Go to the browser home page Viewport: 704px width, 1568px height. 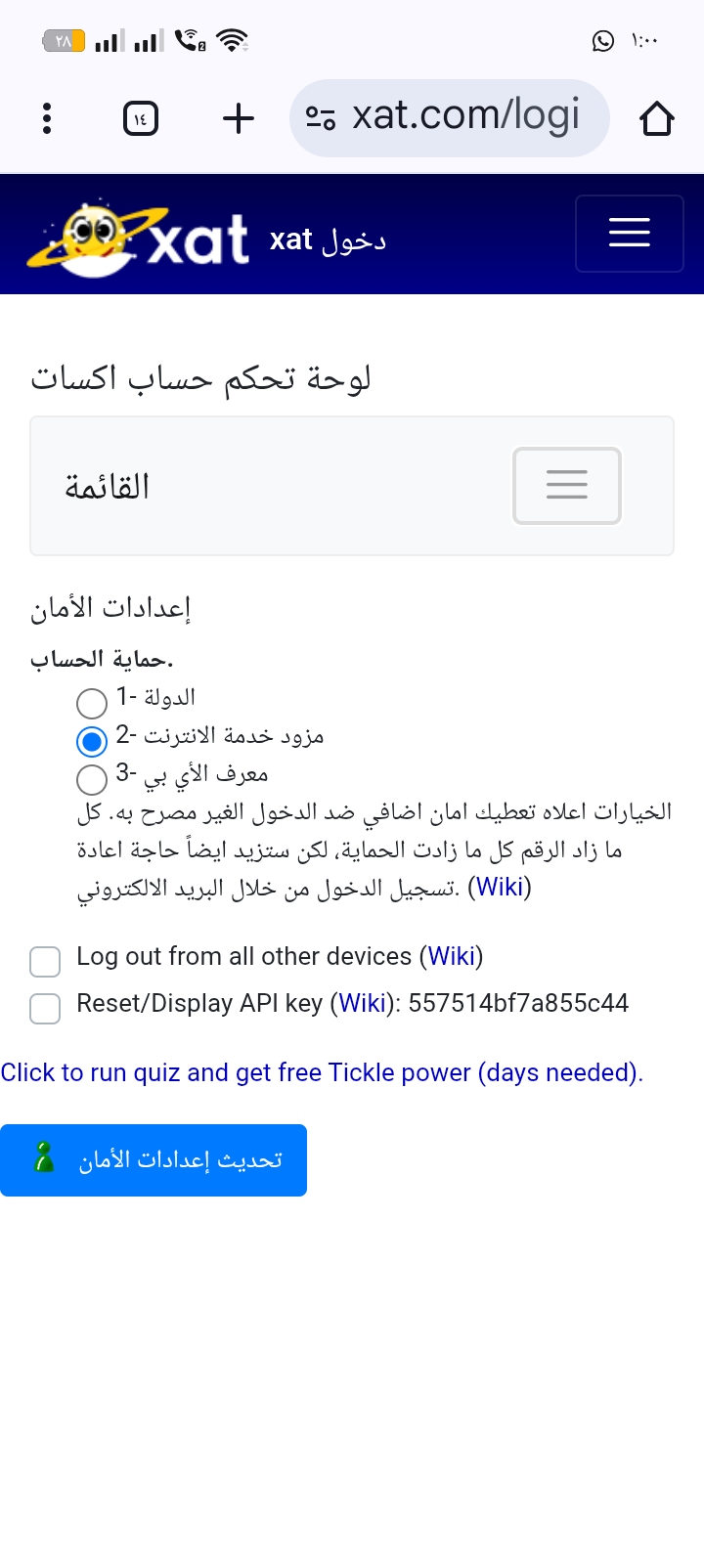tap(656, 119)
